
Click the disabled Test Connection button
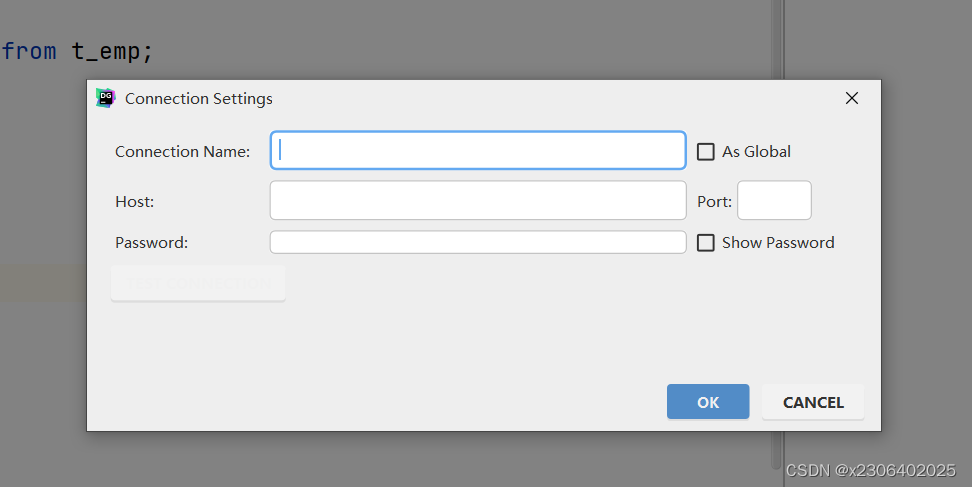point(198,284)
